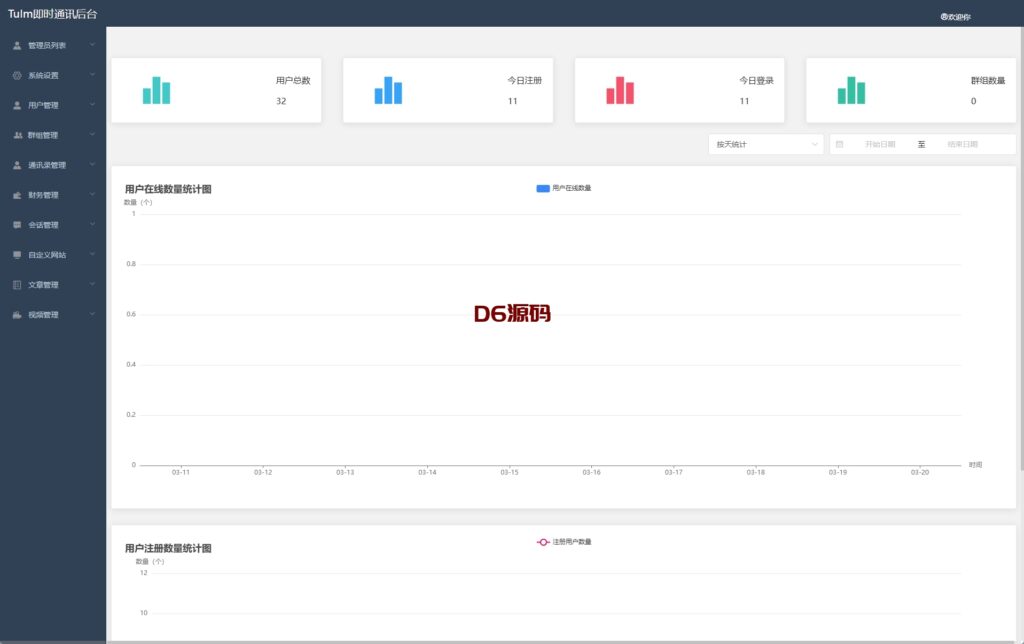Expand the 群组管理 chevron
The width and height of the screenshot is (1024, 644).
pos(92,135)
